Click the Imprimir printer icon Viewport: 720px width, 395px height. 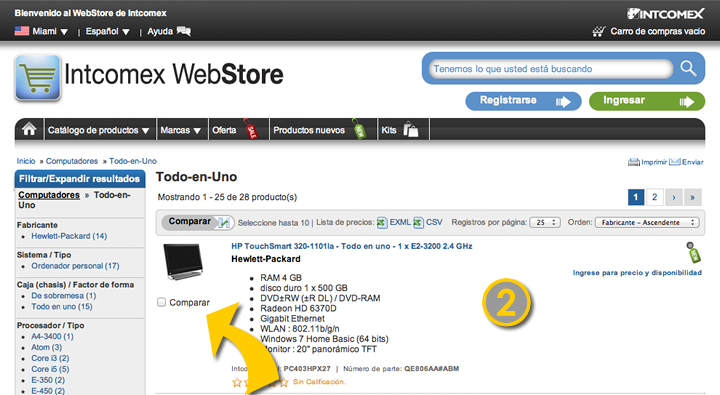point(634,162)
